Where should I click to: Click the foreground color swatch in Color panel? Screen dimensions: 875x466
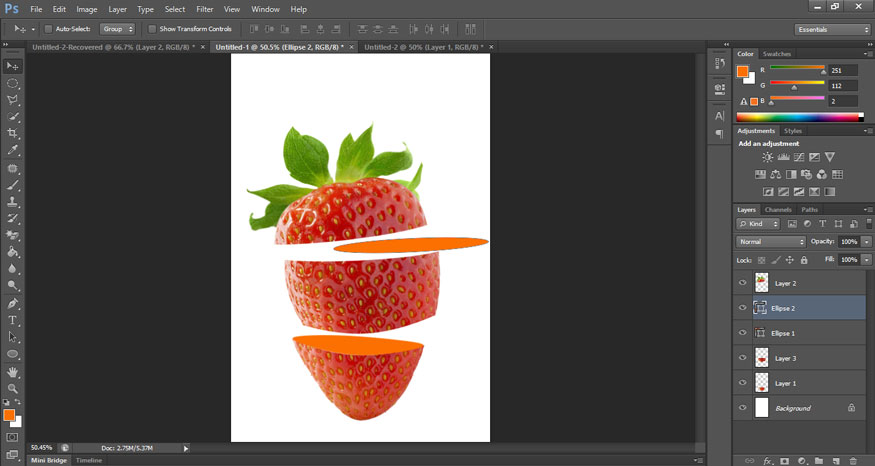click(x=742, y=71)
